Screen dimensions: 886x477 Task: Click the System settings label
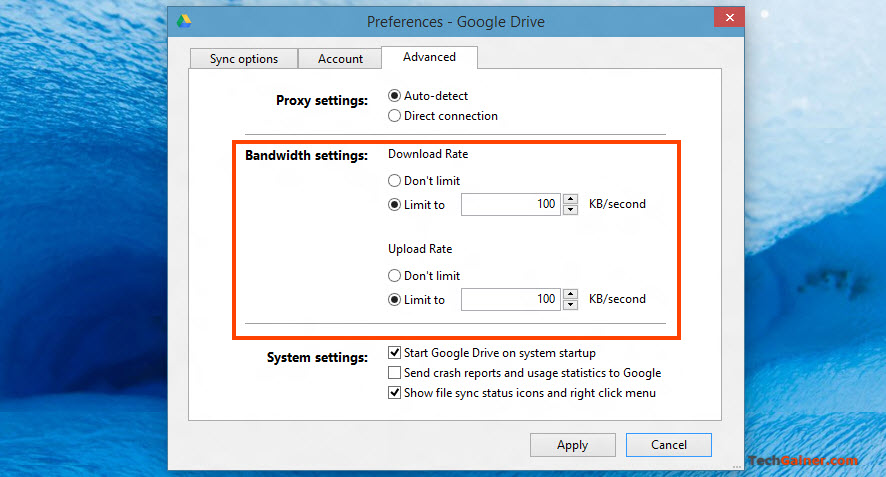point(317,358)
